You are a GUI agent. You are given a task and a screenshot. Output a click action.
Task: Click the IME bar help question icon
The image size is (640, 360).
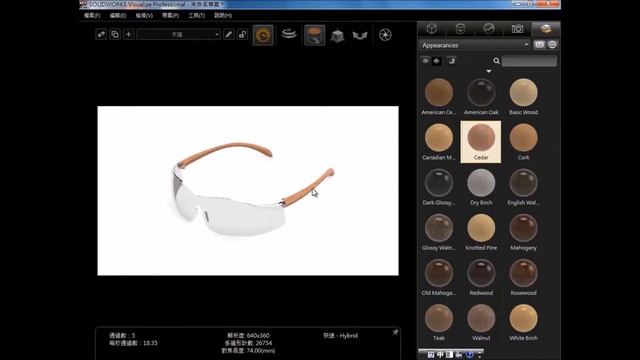point(469,355)
